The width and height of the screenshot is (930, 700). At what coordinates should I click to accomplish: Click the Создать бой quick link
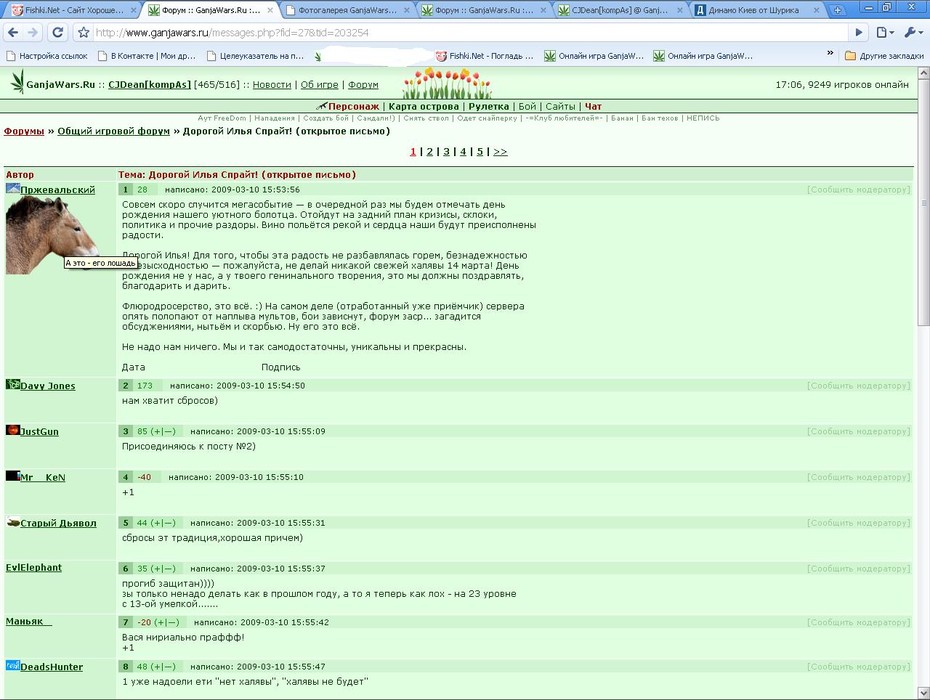[x=327, y=118]
